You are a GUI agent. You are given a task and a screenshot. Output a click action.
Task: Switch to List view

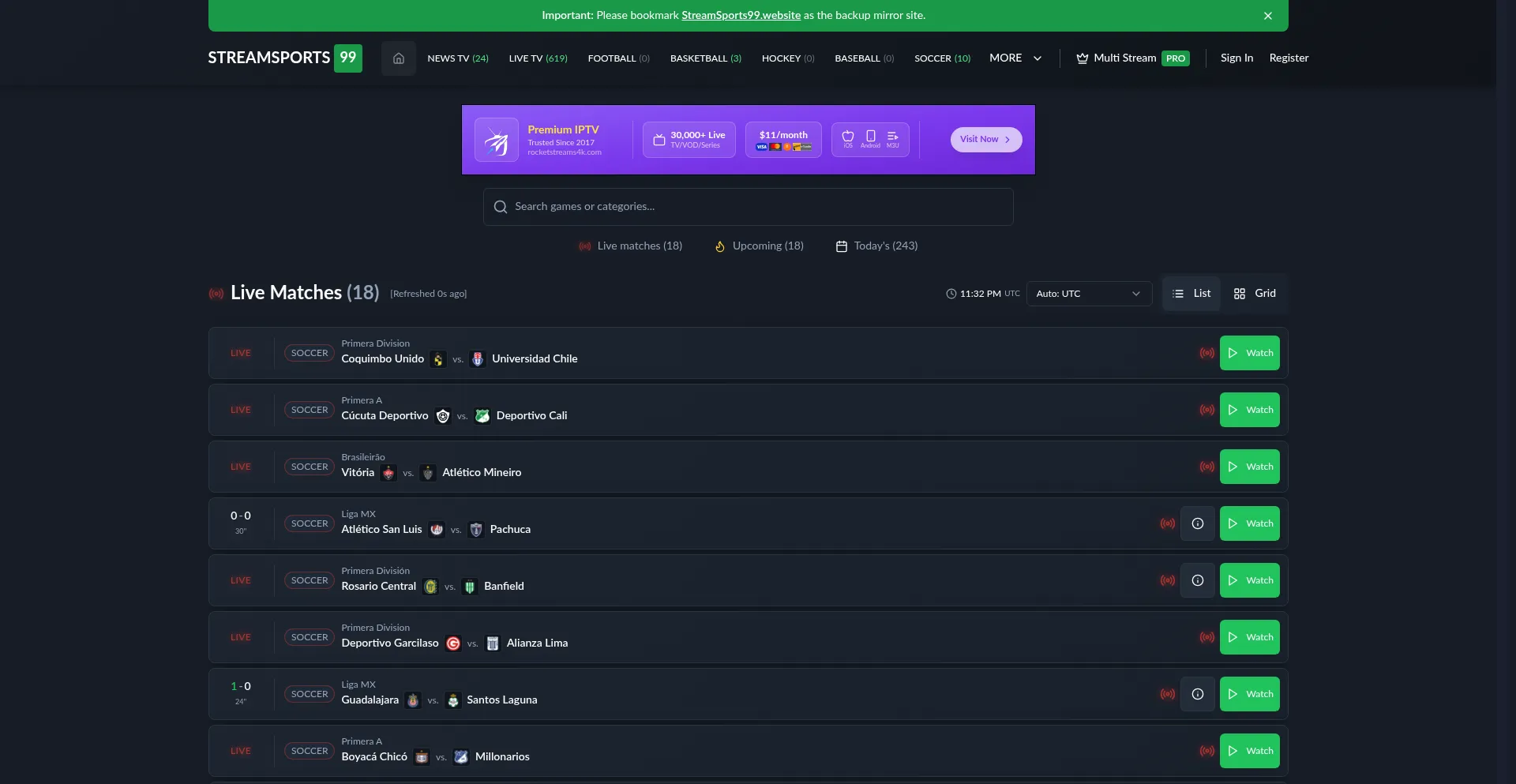(1191, 294)
